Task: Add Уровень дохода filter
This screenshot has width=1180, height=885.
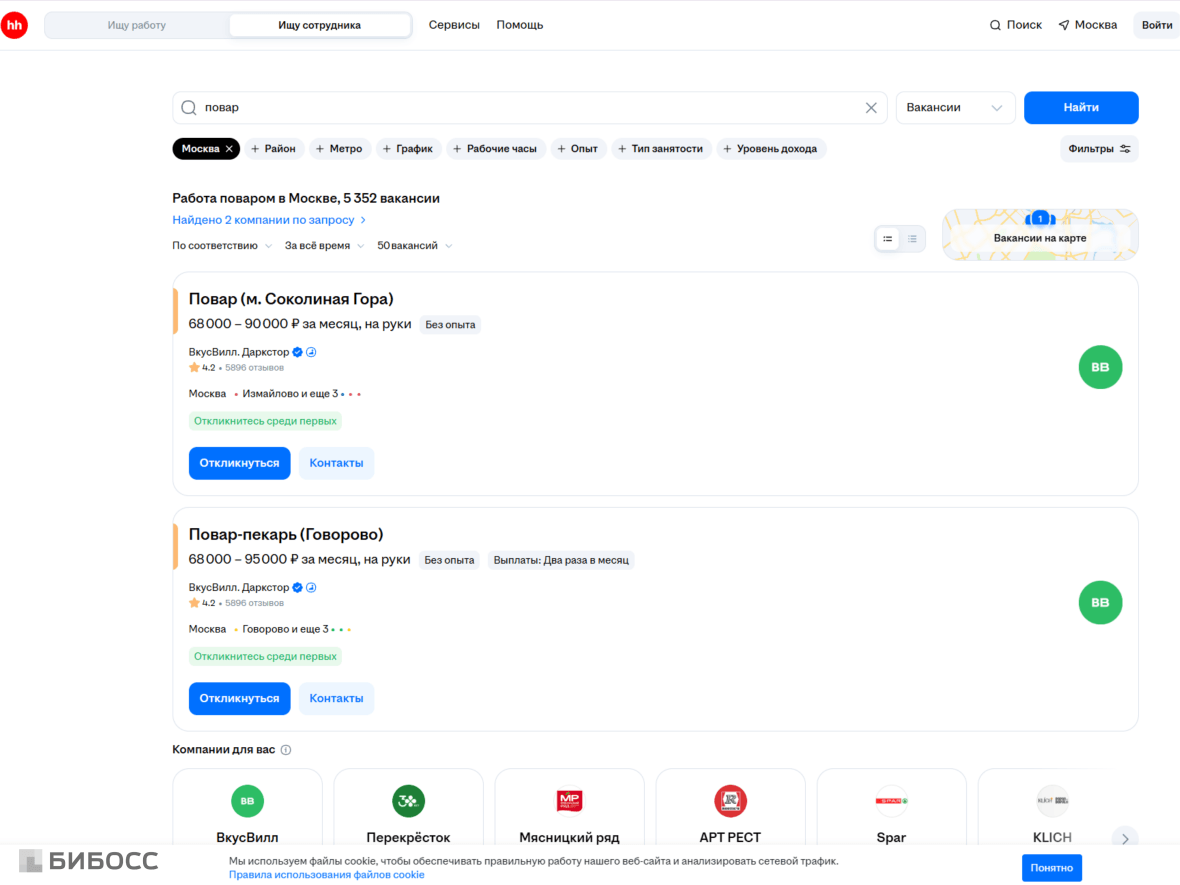Action: pyautogui.click(x=771, y=149)
